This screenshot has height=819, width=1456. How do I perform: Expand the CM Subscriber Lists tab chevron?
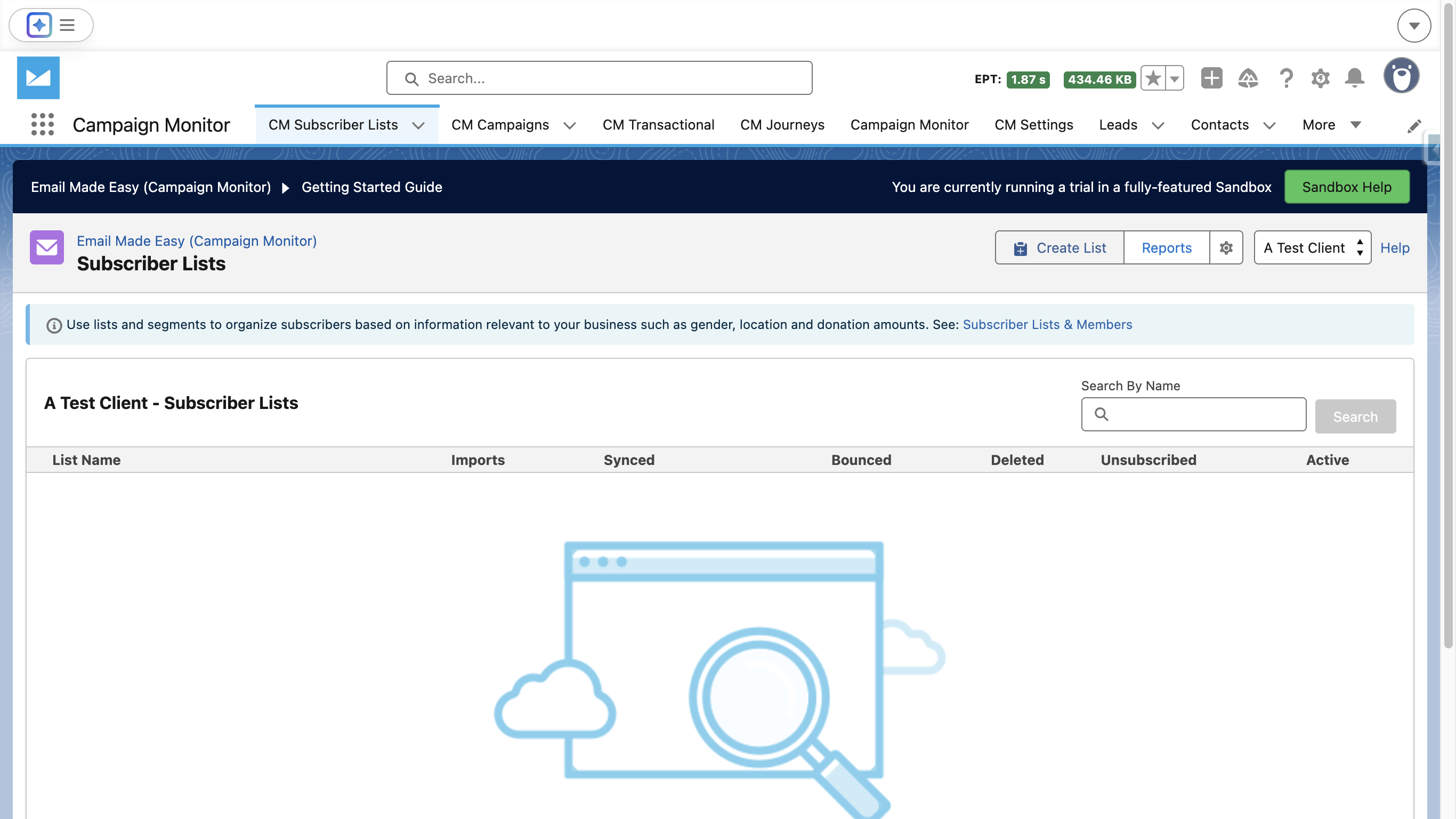[418, 125]
